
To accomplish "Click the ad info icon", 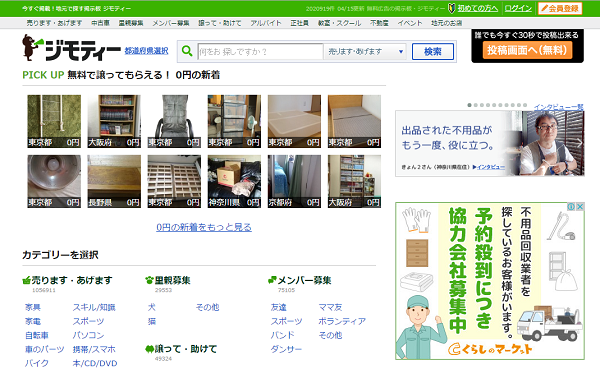I will pyautogui.click(x=571, y=207).
